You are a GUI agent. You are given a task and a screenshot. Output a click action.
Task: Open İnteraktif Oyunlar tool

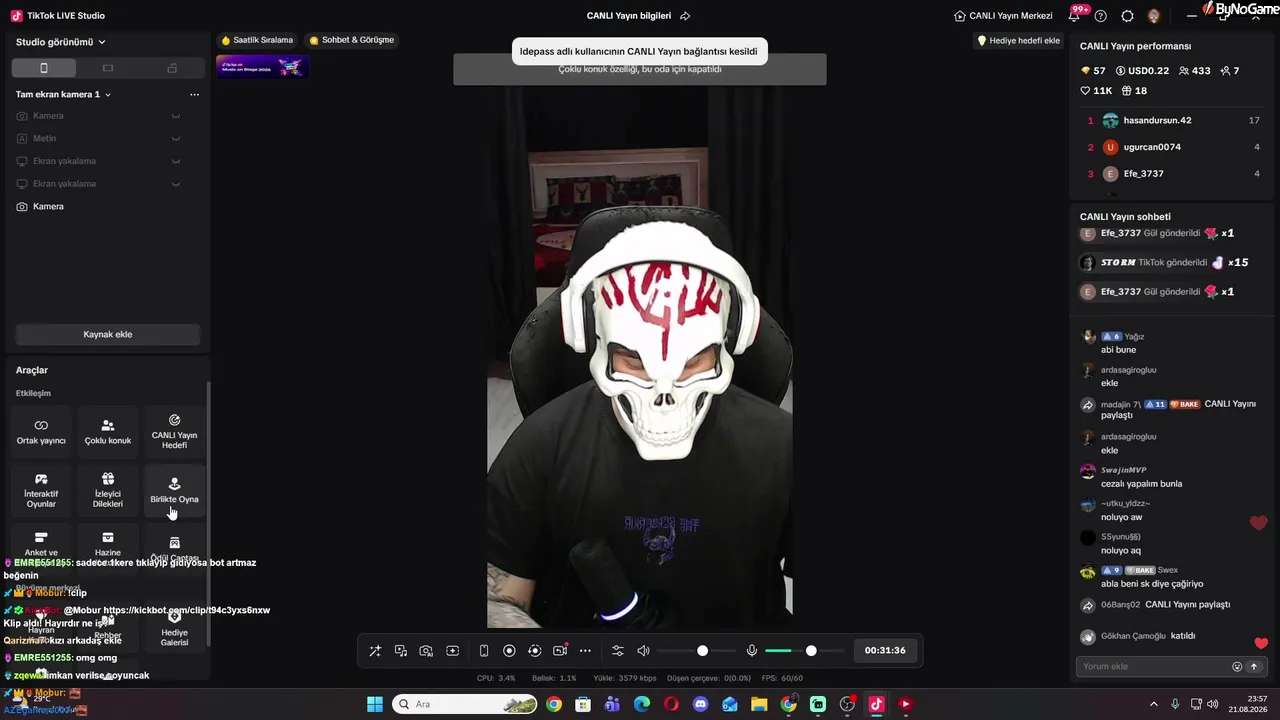41,490
